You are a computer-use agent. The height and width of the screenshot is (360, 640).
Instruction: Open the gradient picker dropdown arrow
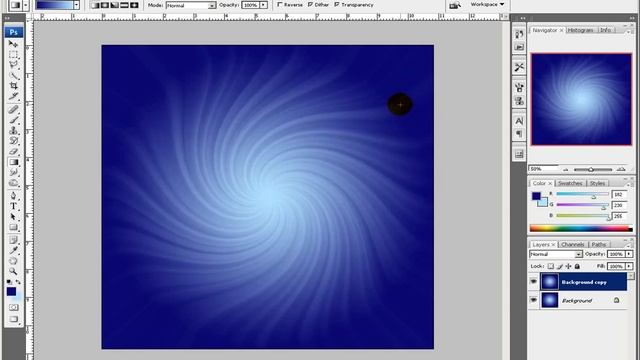[76, 5]
